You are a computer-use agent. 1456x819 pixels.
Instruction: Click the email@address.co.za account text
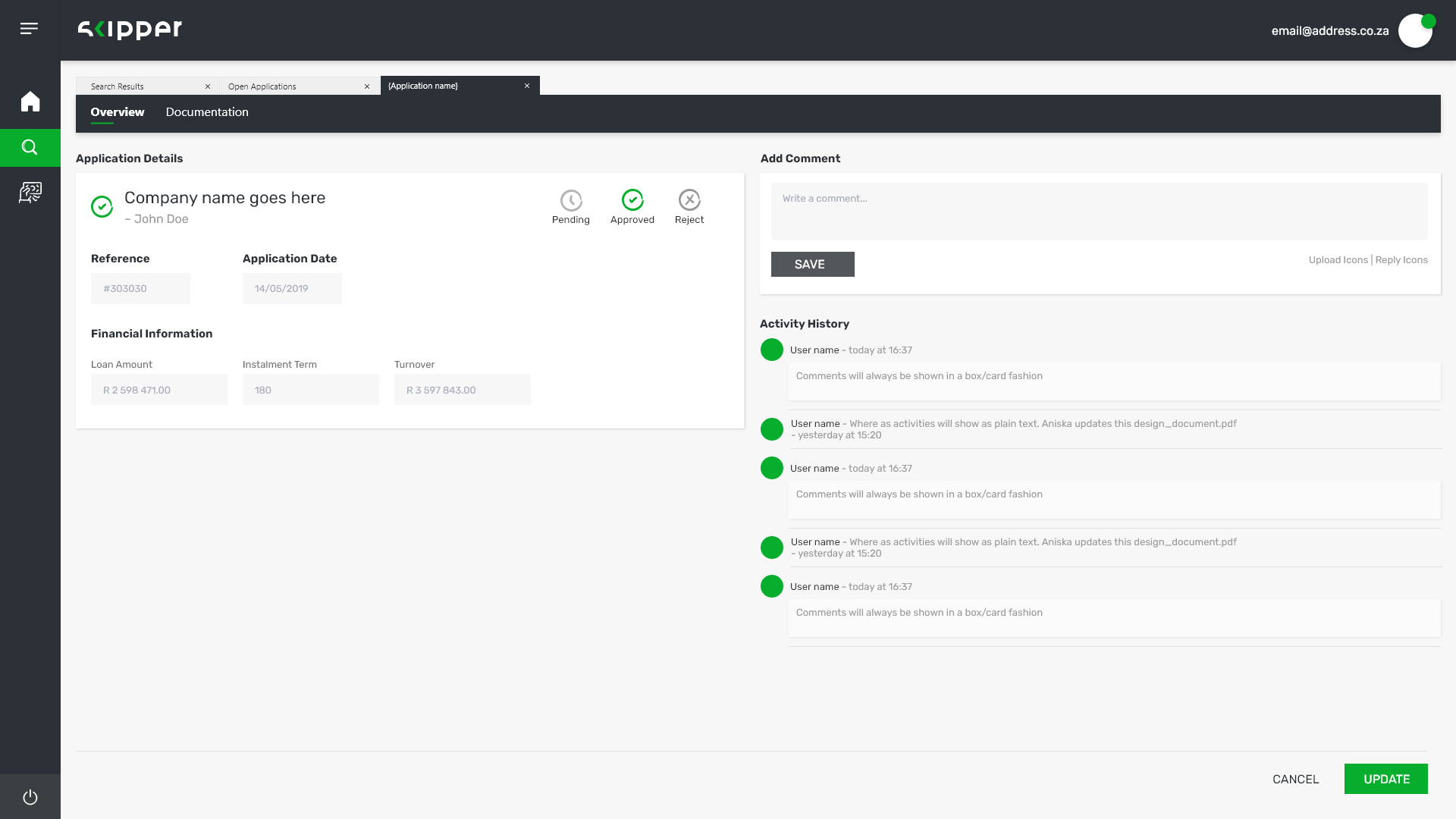click(x=1330, y=31)
